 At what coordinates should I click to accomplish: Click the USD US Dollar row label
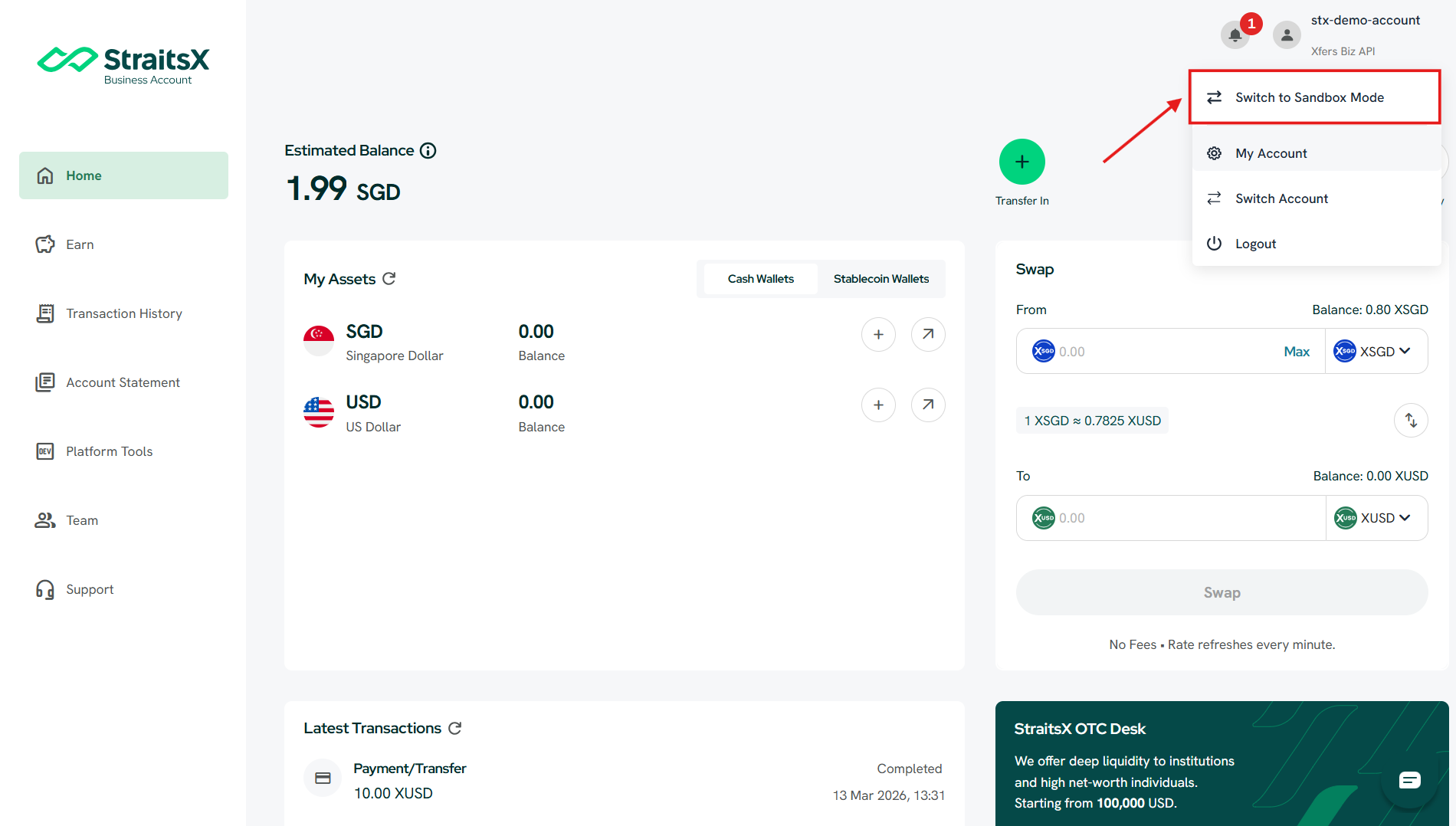pyautogui.click(x=372, y=414)
